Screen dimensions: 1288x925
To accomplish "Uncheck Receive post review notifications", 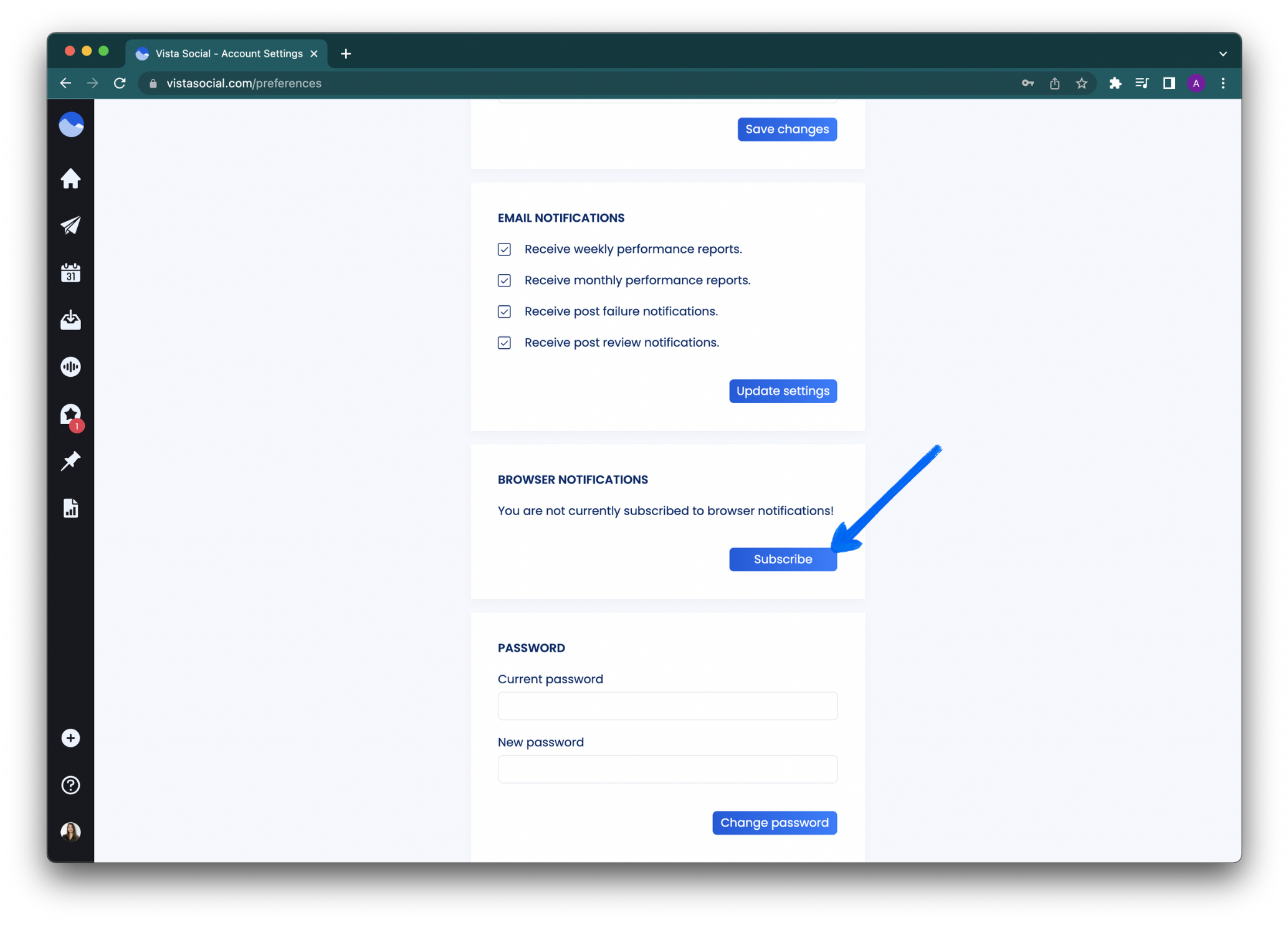I will click(504, 343).
